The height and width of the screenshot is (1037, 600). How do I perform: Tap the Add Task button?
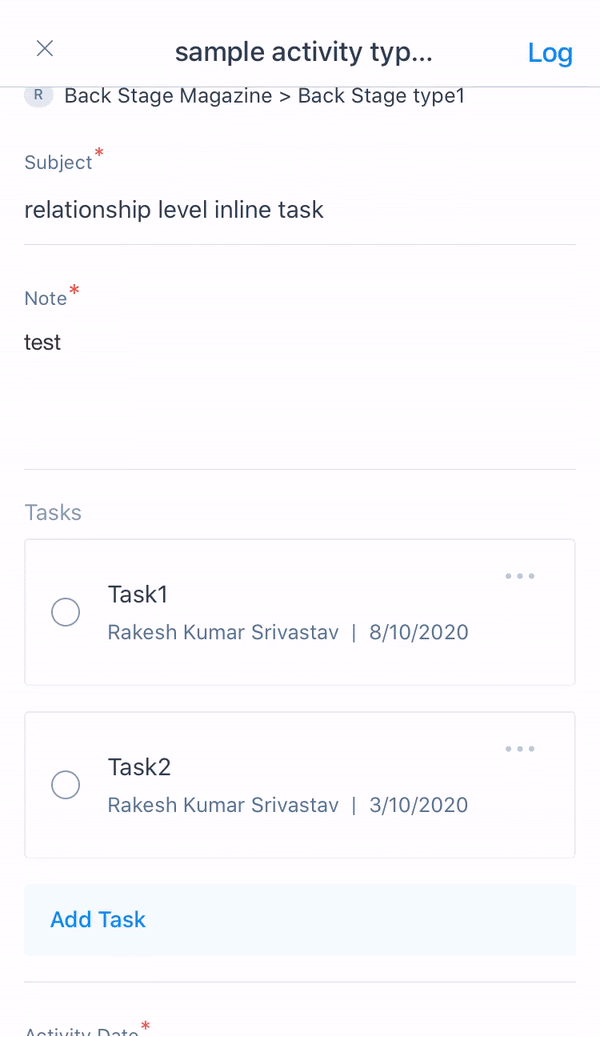98,920
